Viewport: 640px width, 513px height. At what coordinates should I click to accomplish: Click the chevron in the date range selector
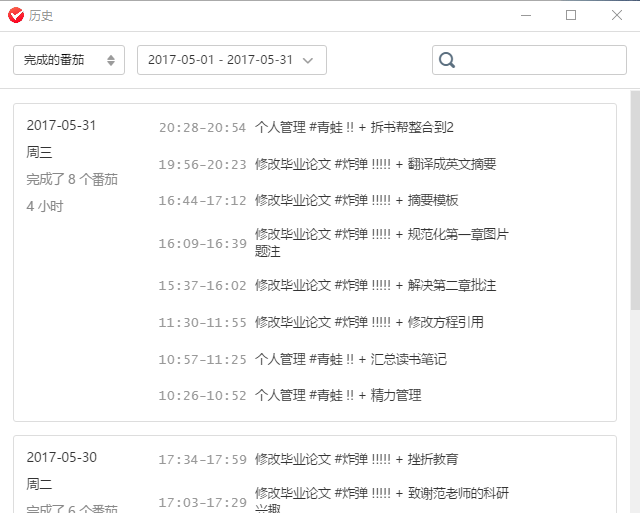click(x=308, y=60)
